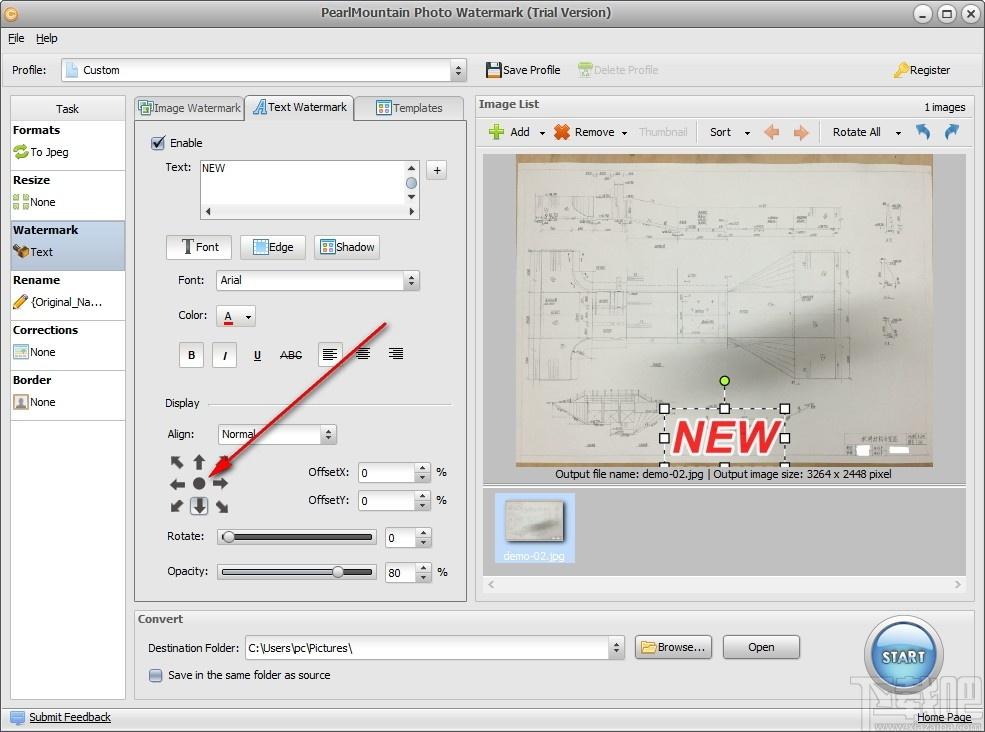Align watermark to bottom-left arrow
Image resolution: width=985 pixels, height=732 pixels.
pos(177,506)
